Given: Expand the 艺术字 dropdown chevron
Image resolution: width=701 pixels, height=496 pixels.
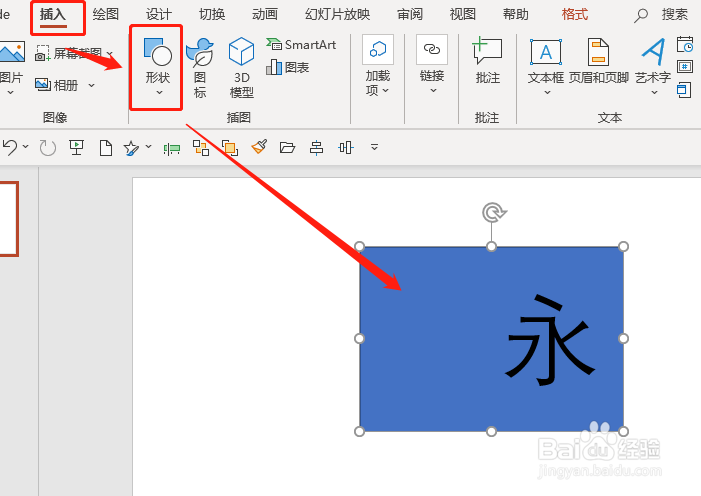Looking at the screenshot, I should 654,93.
